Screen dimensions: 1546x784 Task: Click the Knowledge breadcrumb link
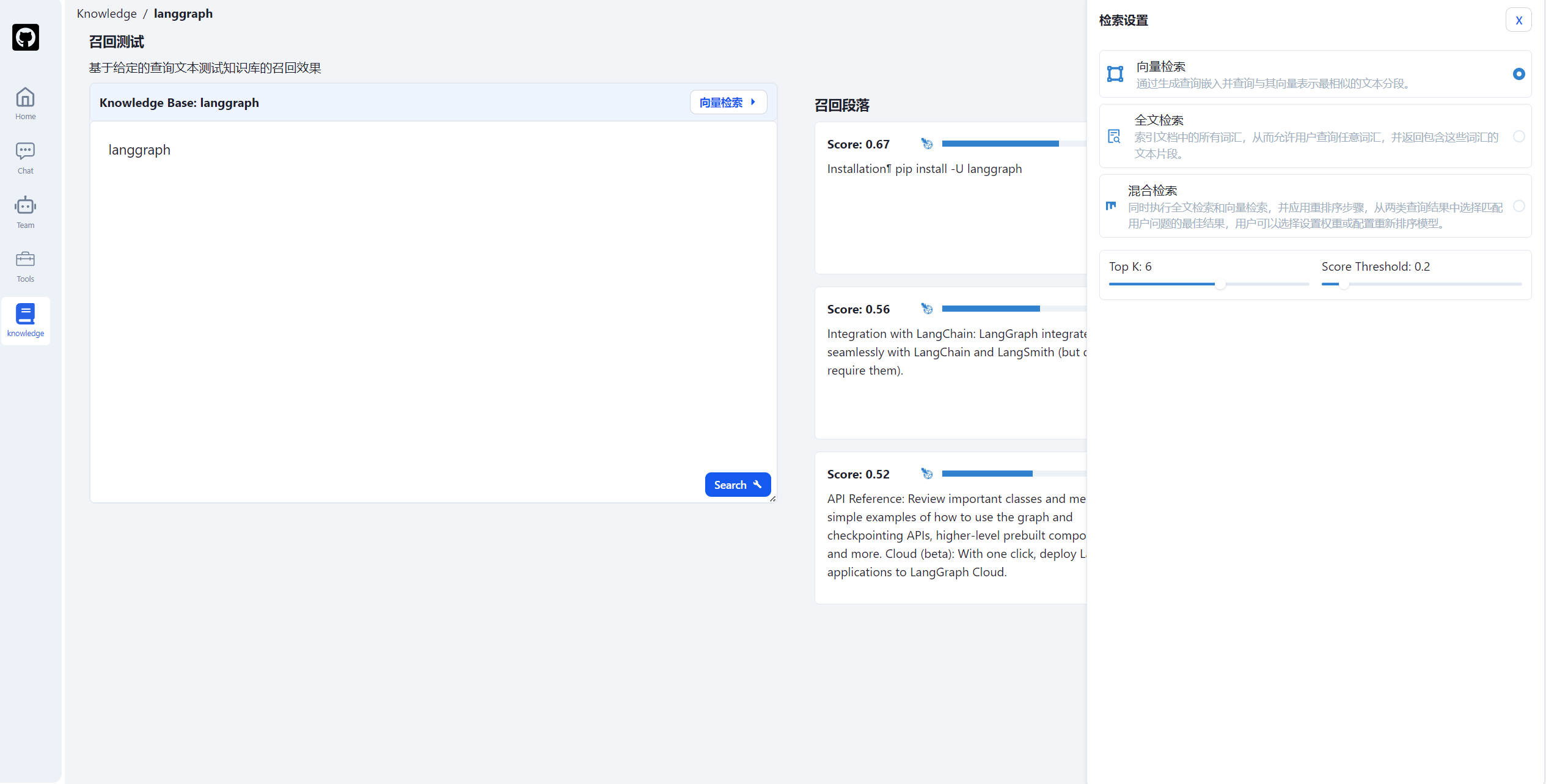pyautogui.click(x=106, y=13)
